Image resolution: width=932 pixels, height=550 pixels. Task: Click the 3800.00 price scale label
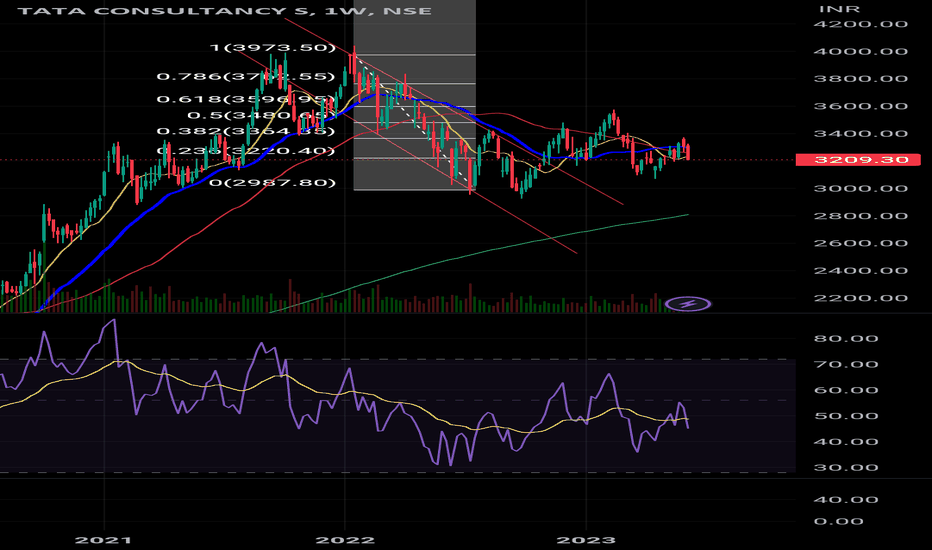click(861, 78)
